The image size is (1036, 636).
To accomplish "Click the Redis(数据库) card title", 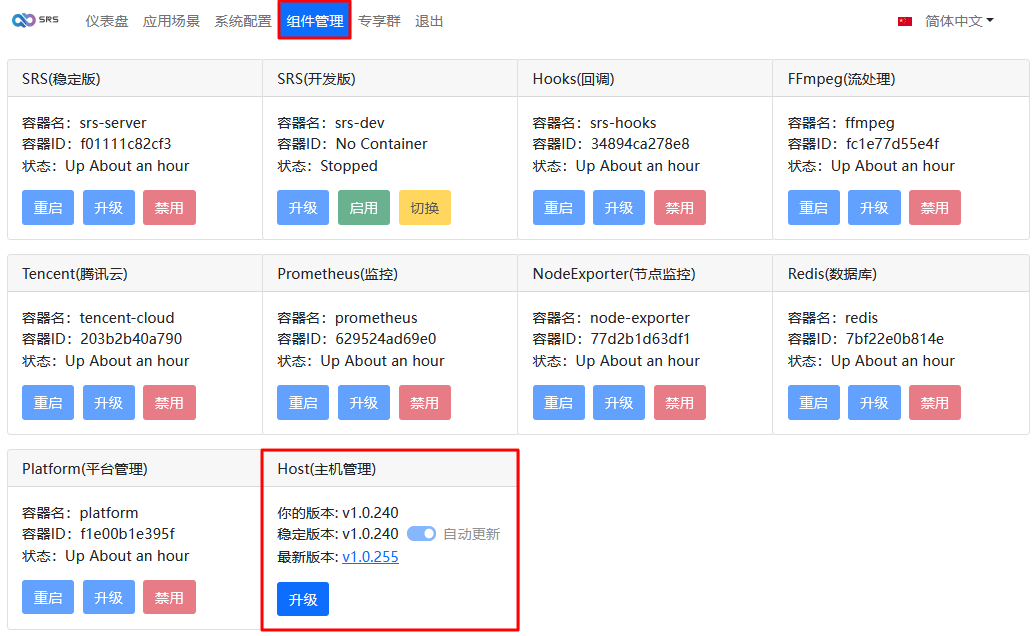I will (x=832, y=274).
